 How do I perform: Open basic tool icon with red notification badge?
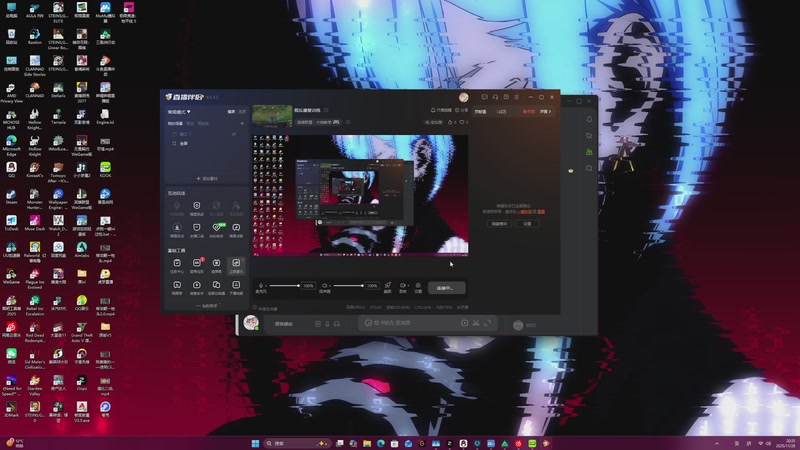[x=196, y=265]
